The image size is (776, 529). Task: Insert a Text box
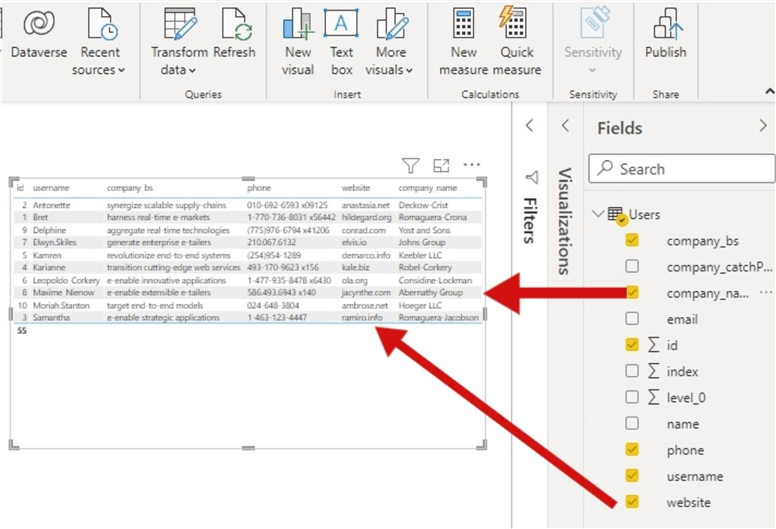341,42
